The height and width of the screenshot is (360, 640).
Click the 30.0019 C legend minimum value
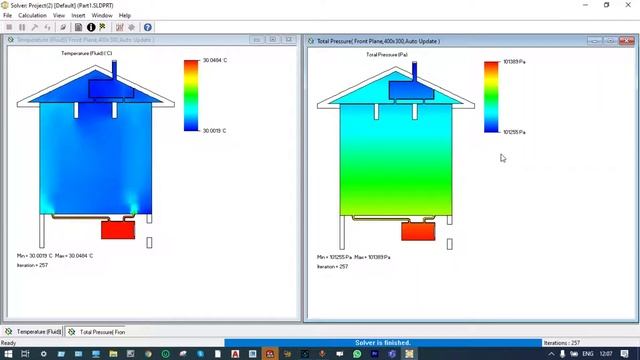214,131
